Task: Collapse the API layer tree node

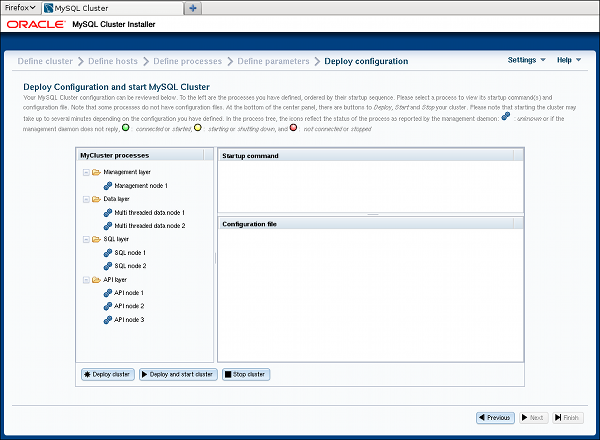Action: point(85,280)
